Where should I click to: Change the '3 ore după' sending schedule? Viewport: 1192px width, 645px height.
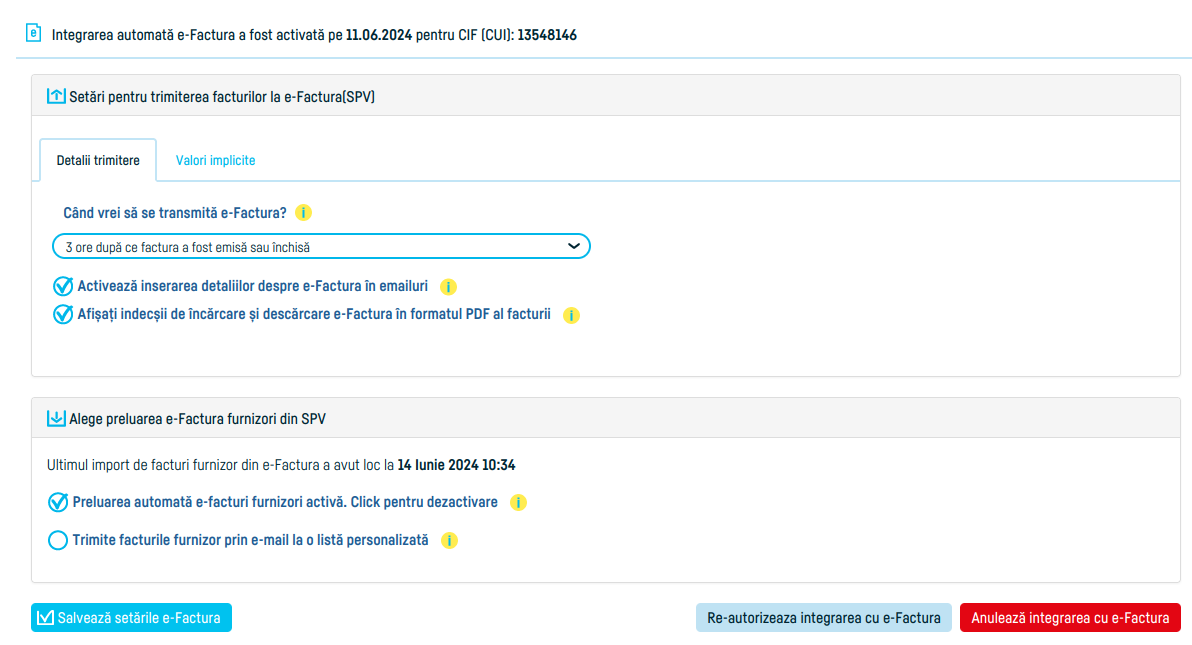point(321,245)
